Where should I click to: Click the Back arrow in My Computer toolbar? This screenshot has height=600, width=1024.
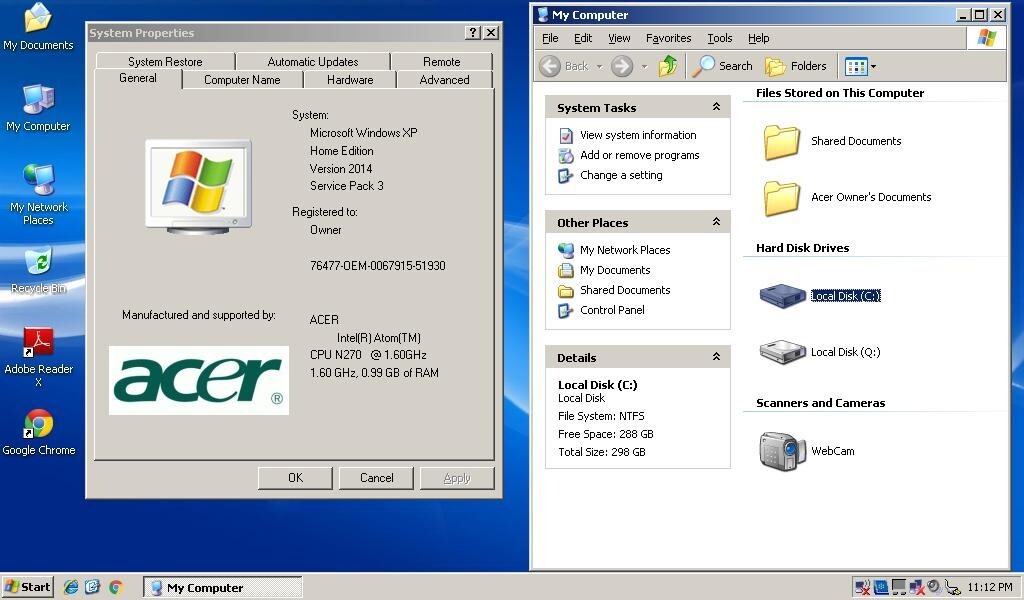(x=550, y=66)
